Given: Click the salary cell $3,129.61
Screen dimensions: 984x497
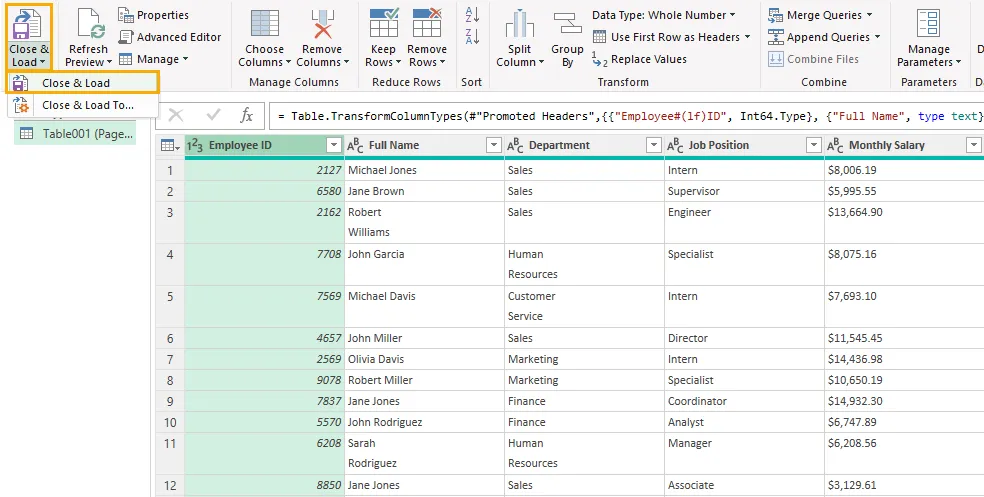Looking at the screenshot, I should click(x=904, y=486).
